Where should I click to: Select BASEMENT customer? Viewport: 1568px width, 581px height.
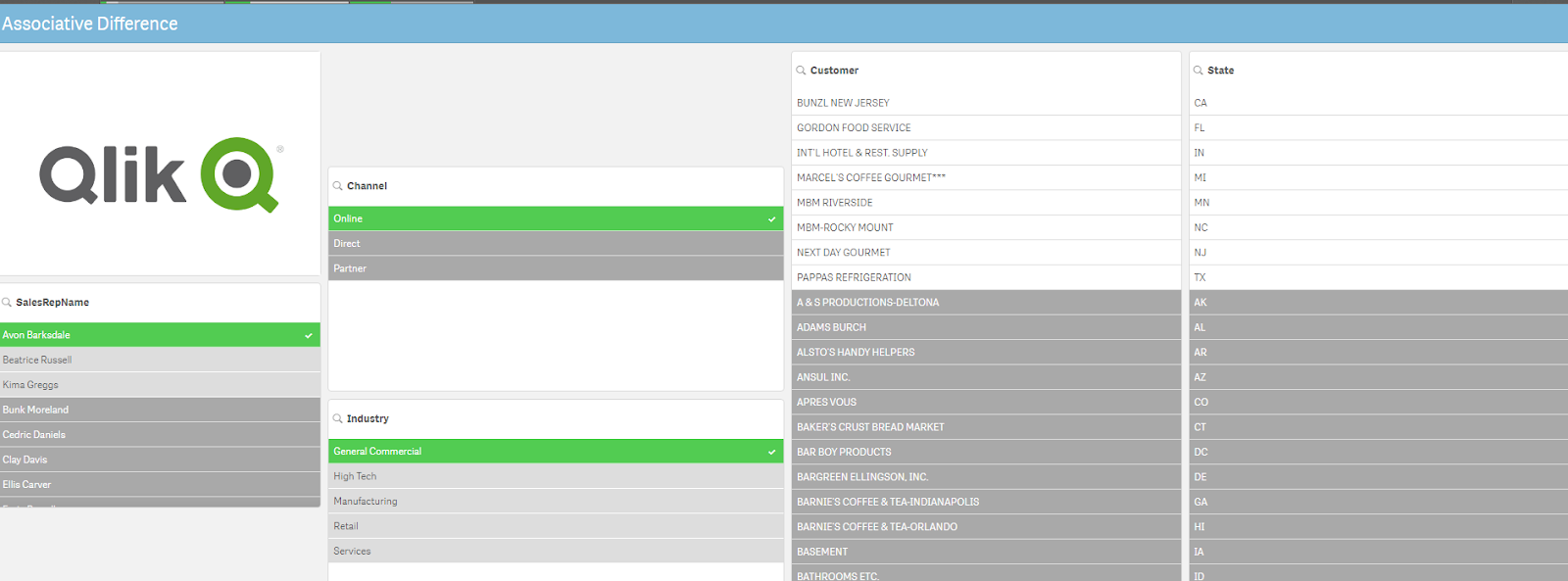pyautogui.click(x=986, y=552)
